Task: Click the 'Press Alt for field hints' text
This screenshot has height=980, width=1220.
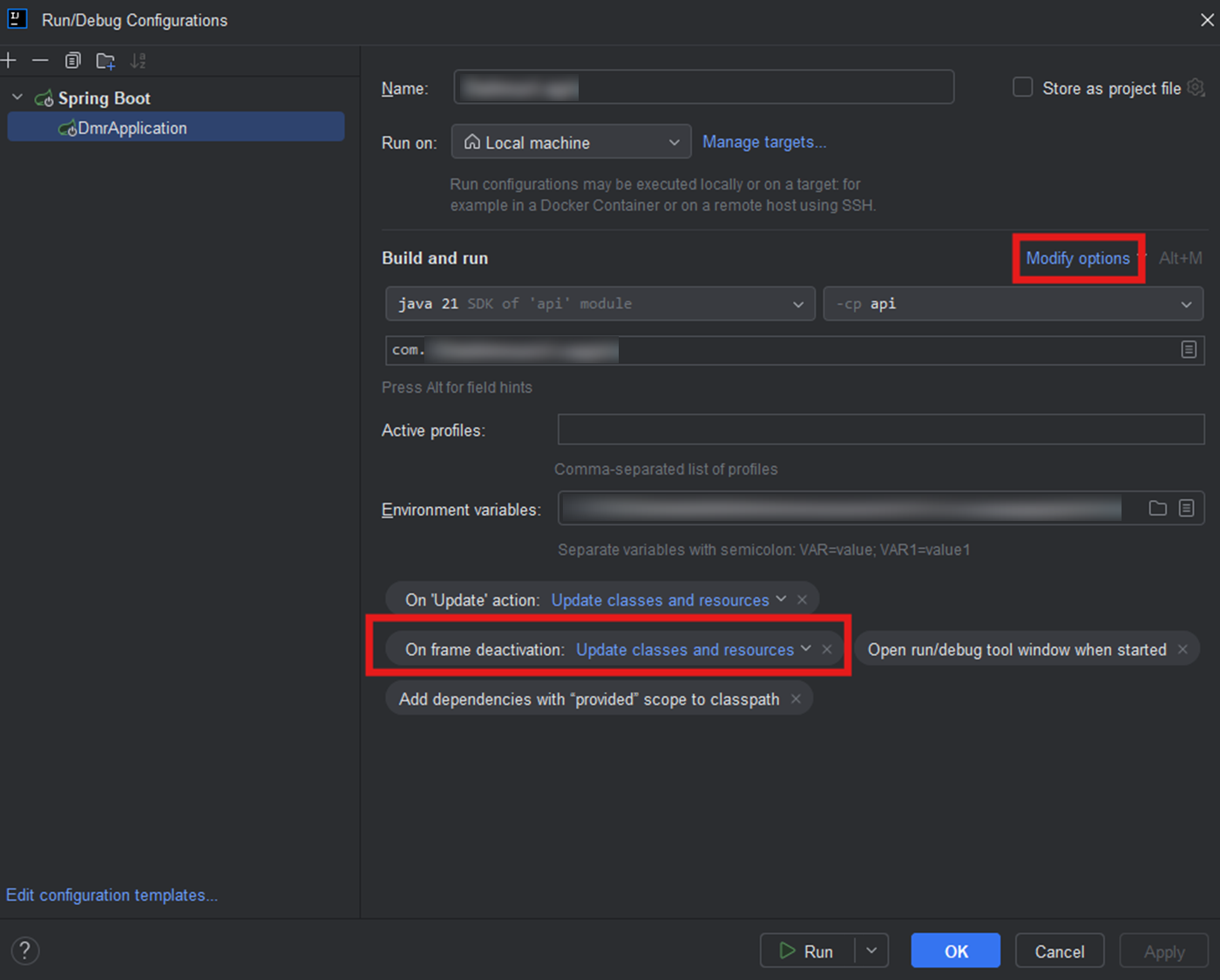Action: click(x=457, y=387)
